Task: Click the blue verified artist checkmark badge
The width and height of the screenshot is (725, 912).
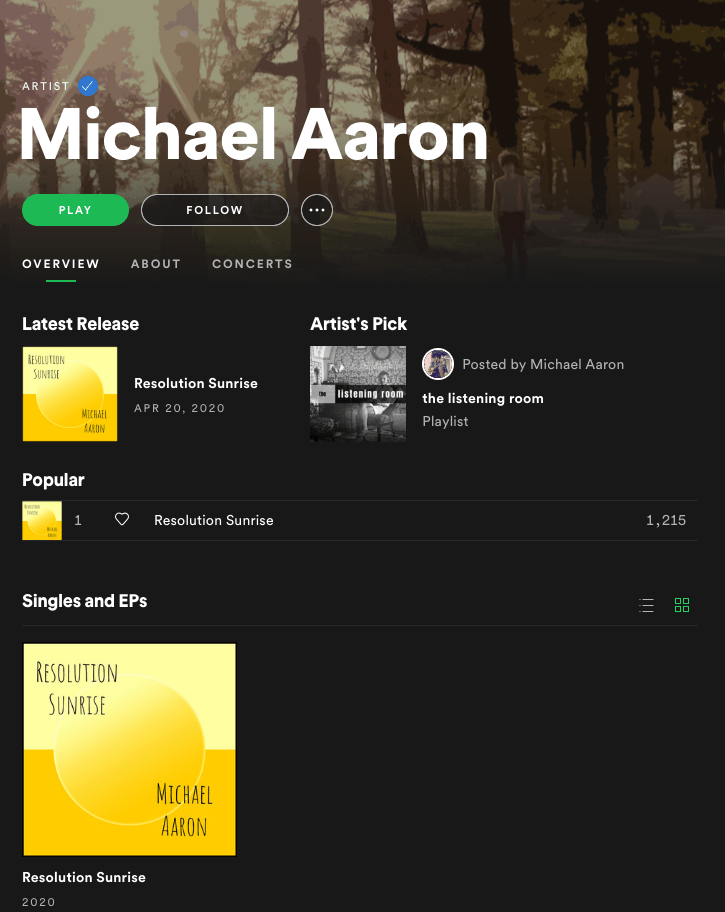Action: click(88, 86)
